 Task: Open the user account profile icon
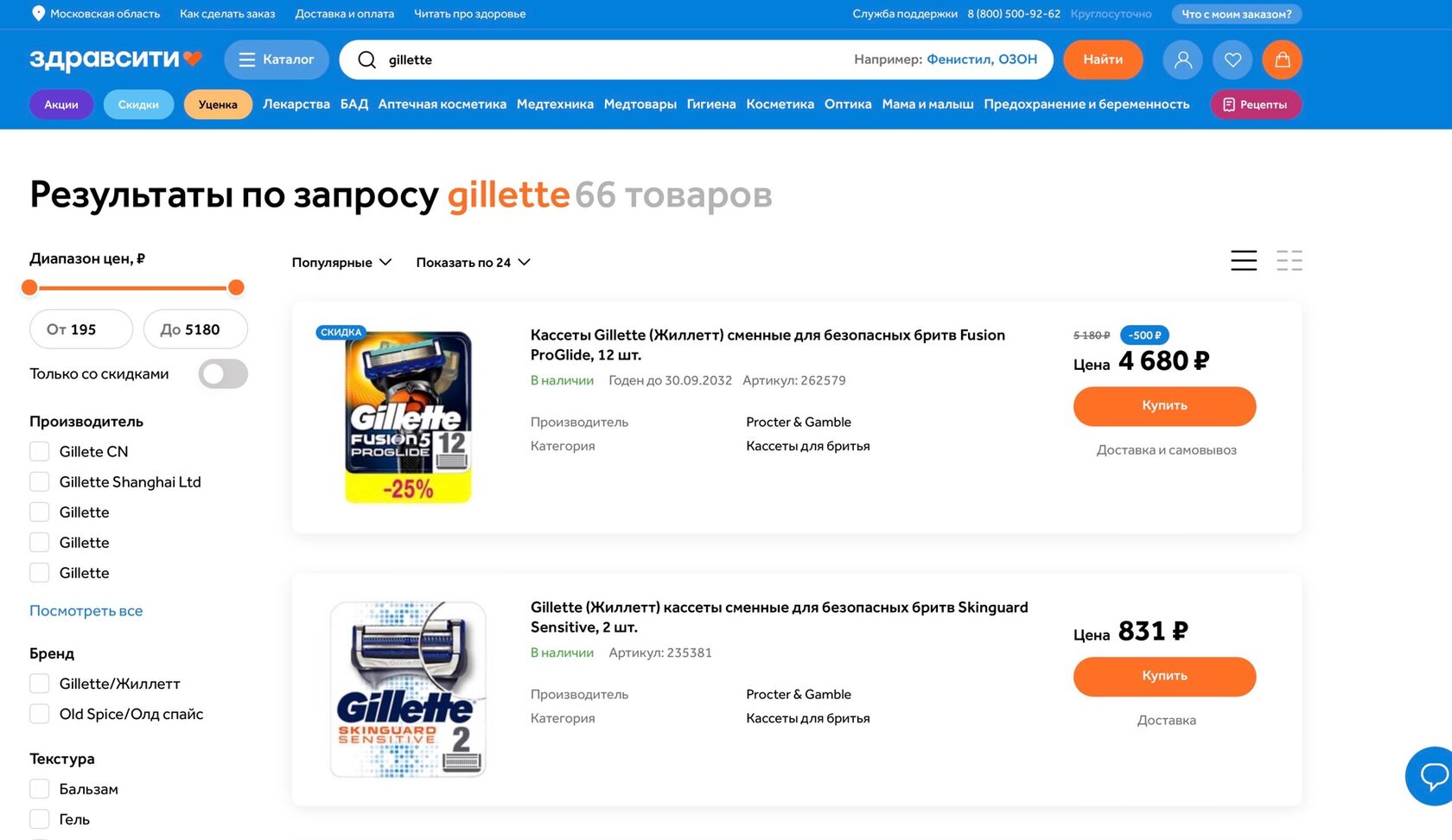pos(1182,60)
